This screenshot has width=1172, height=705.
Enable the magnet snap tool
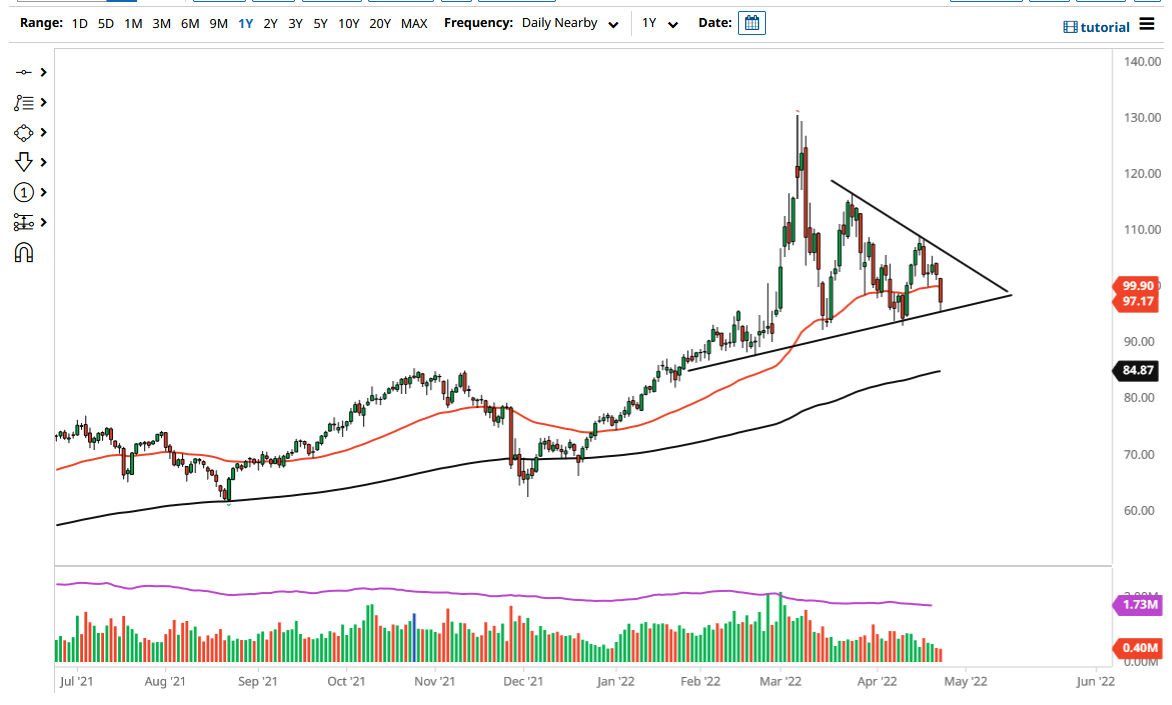pos(22,252)
